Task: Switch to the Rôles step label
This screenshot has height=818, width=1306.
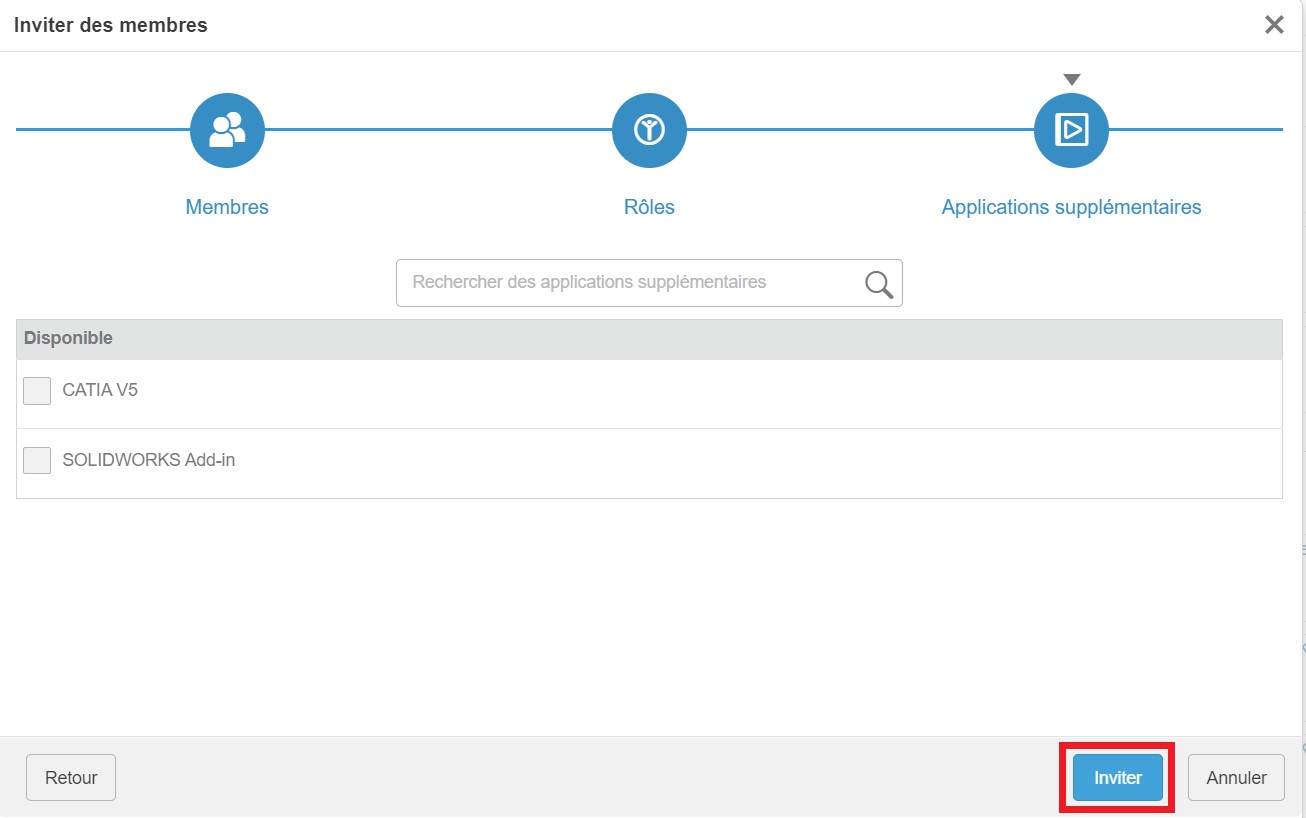Action: [649, 207]
